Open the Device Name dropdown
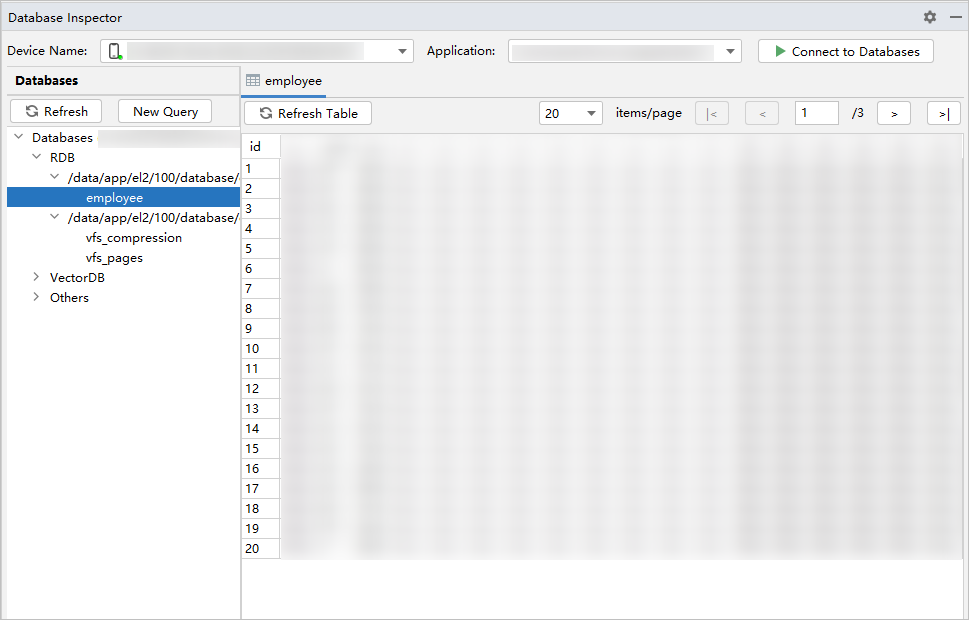 click(x=402, y=51)
